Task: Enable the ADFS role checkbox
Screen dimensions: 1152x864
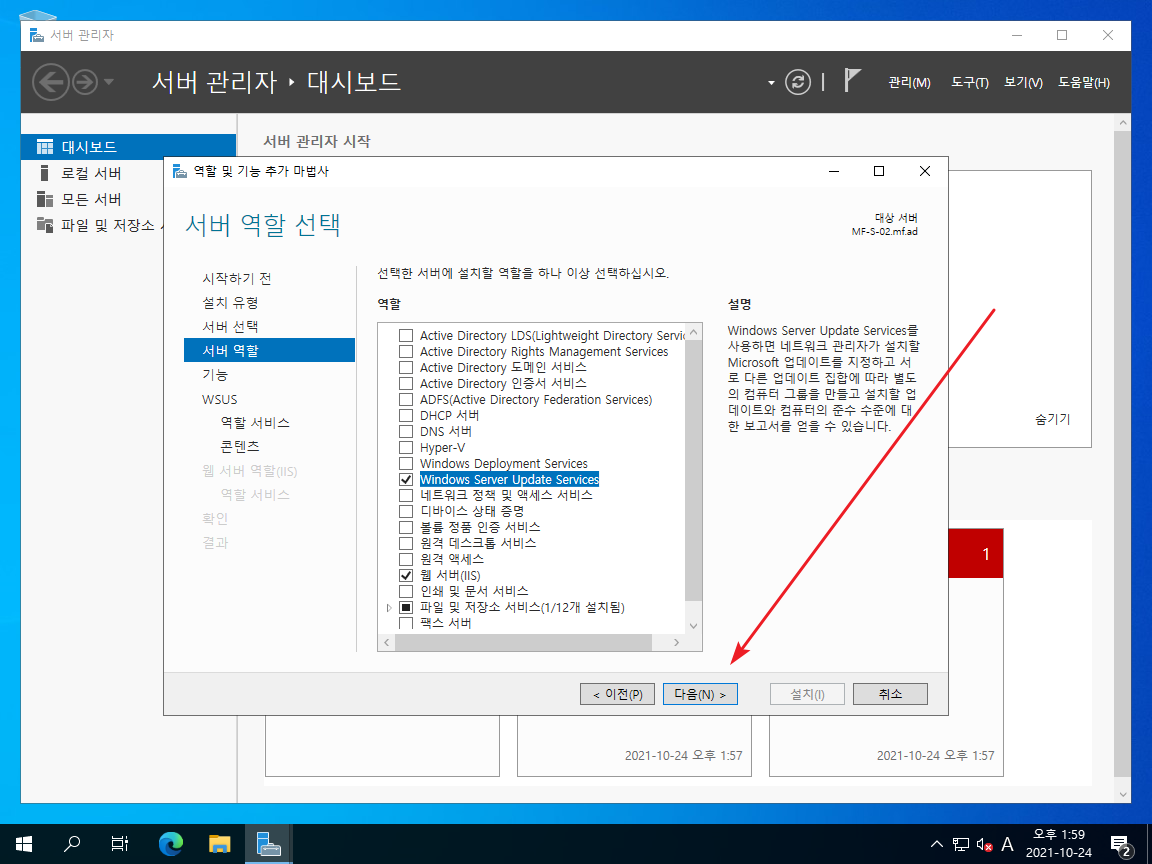Action: click(406, 400)
